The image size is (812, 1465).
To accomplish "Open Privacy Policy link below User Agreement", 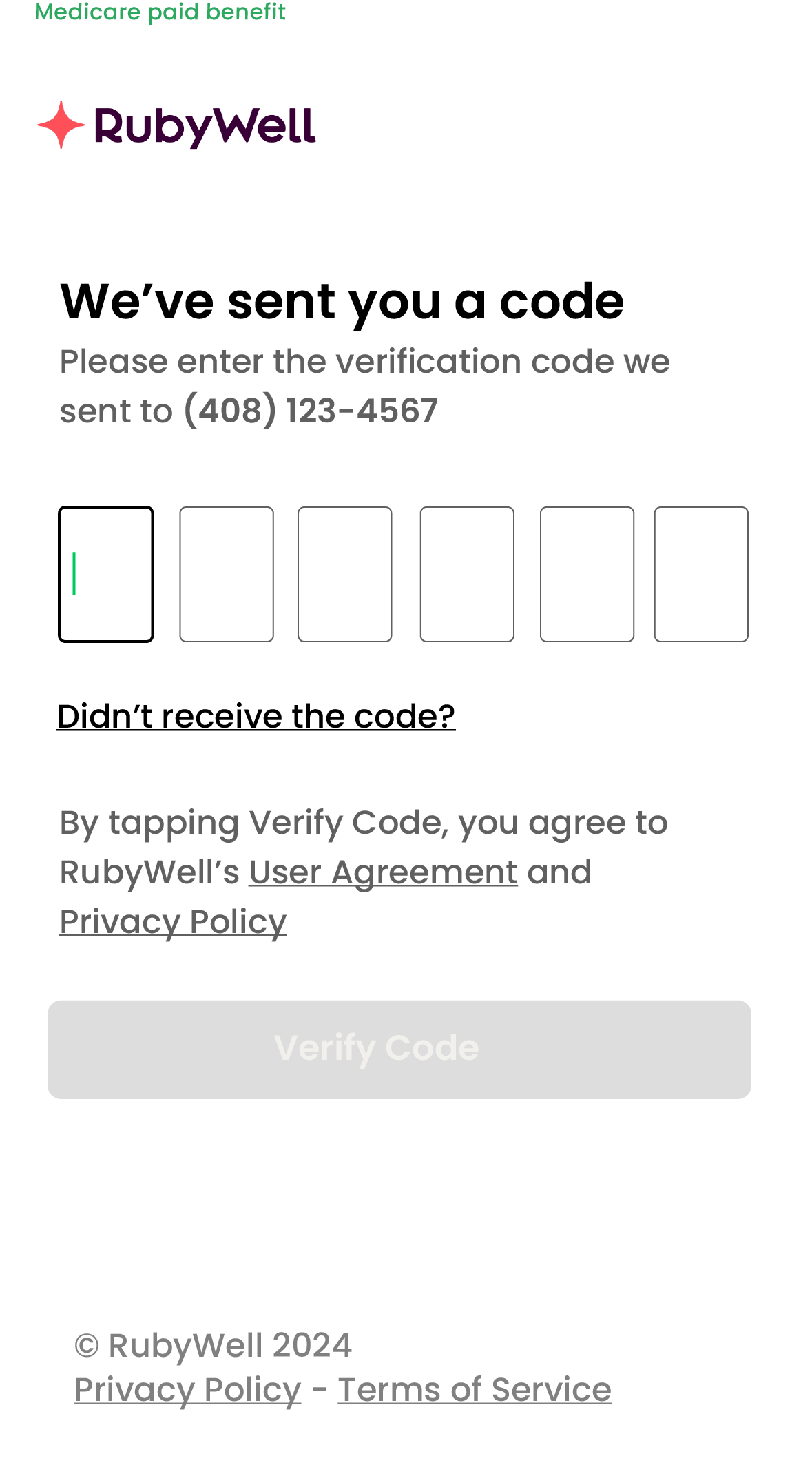I will [173, 921].
